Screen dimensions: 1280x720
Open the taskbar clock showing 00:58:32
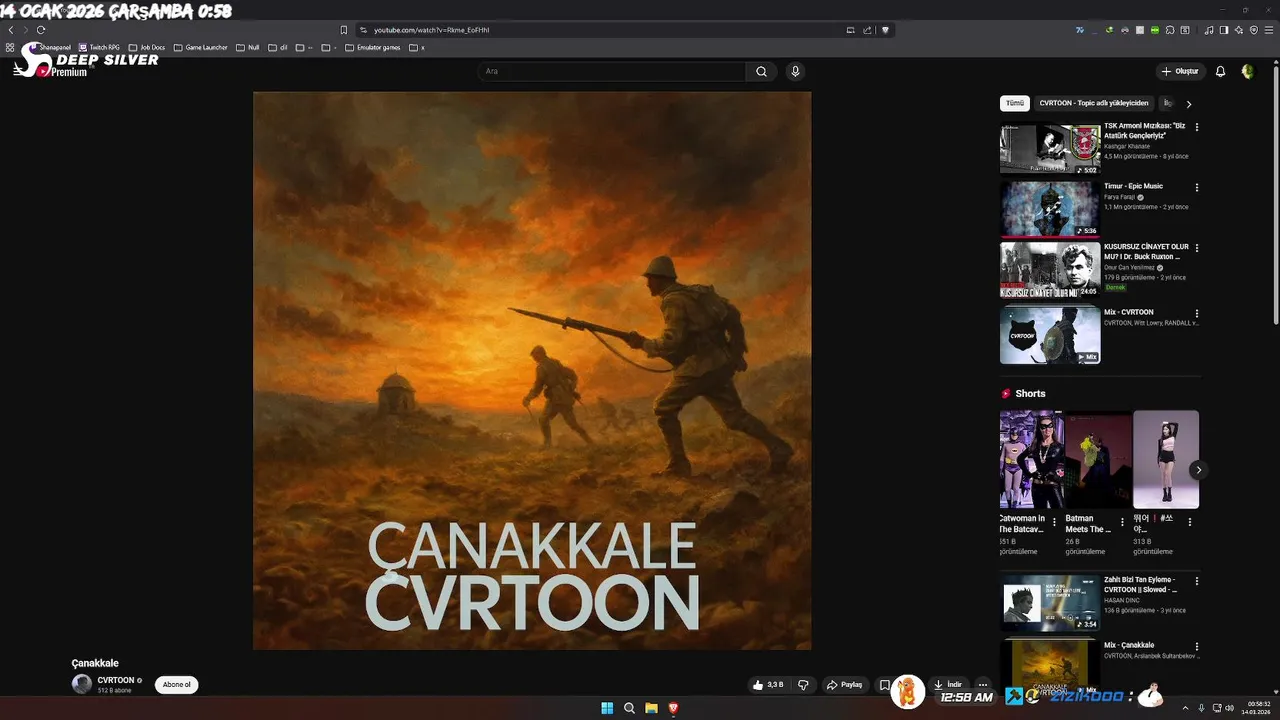pos(1259,708)
